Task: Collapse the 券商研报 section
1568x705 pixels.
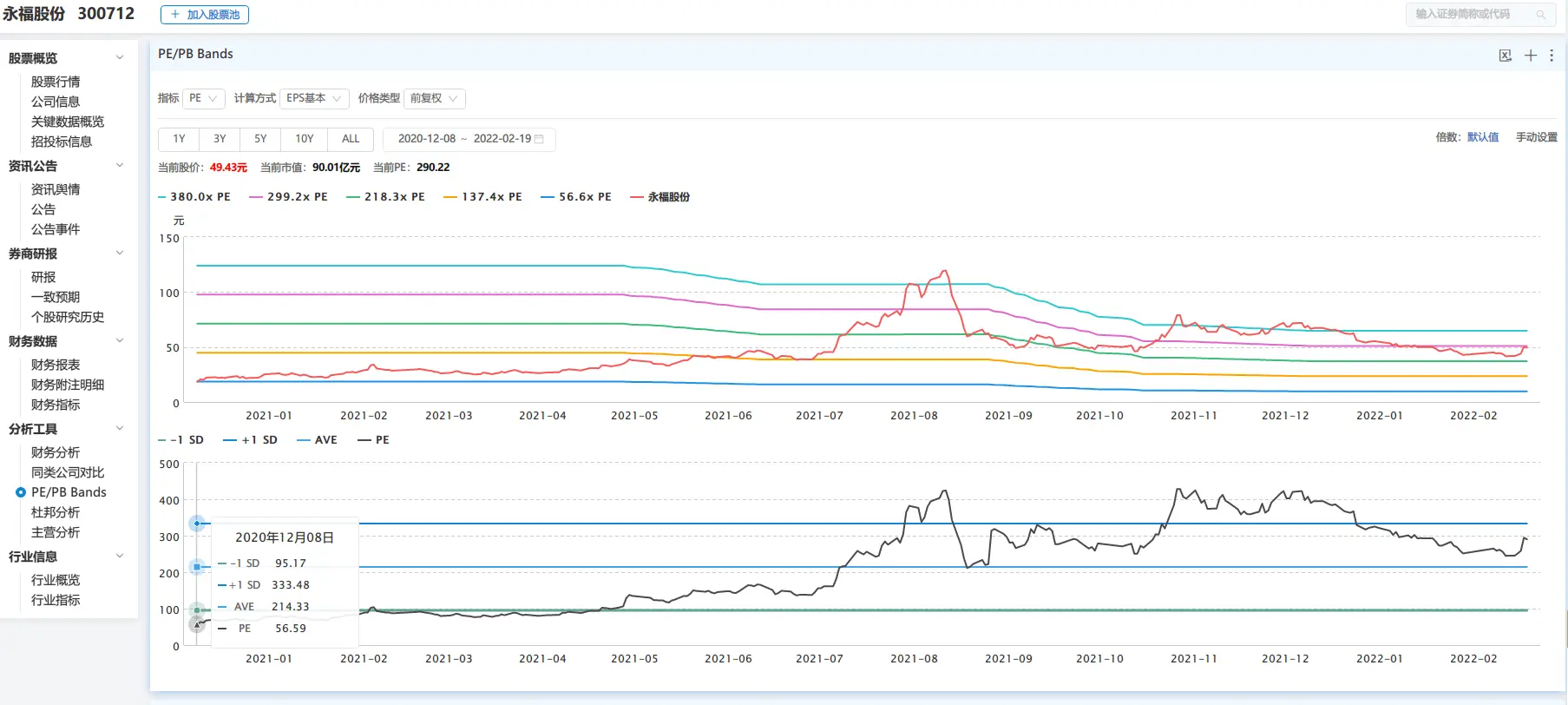Action: [x=120, y=254]
